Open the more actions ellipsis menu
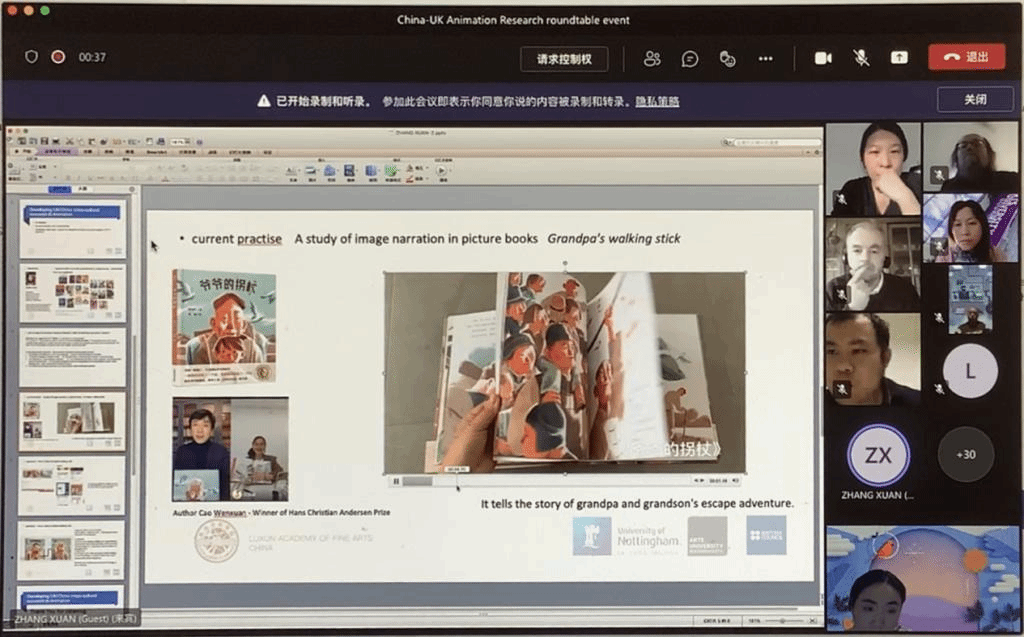 tap(765, 59)
